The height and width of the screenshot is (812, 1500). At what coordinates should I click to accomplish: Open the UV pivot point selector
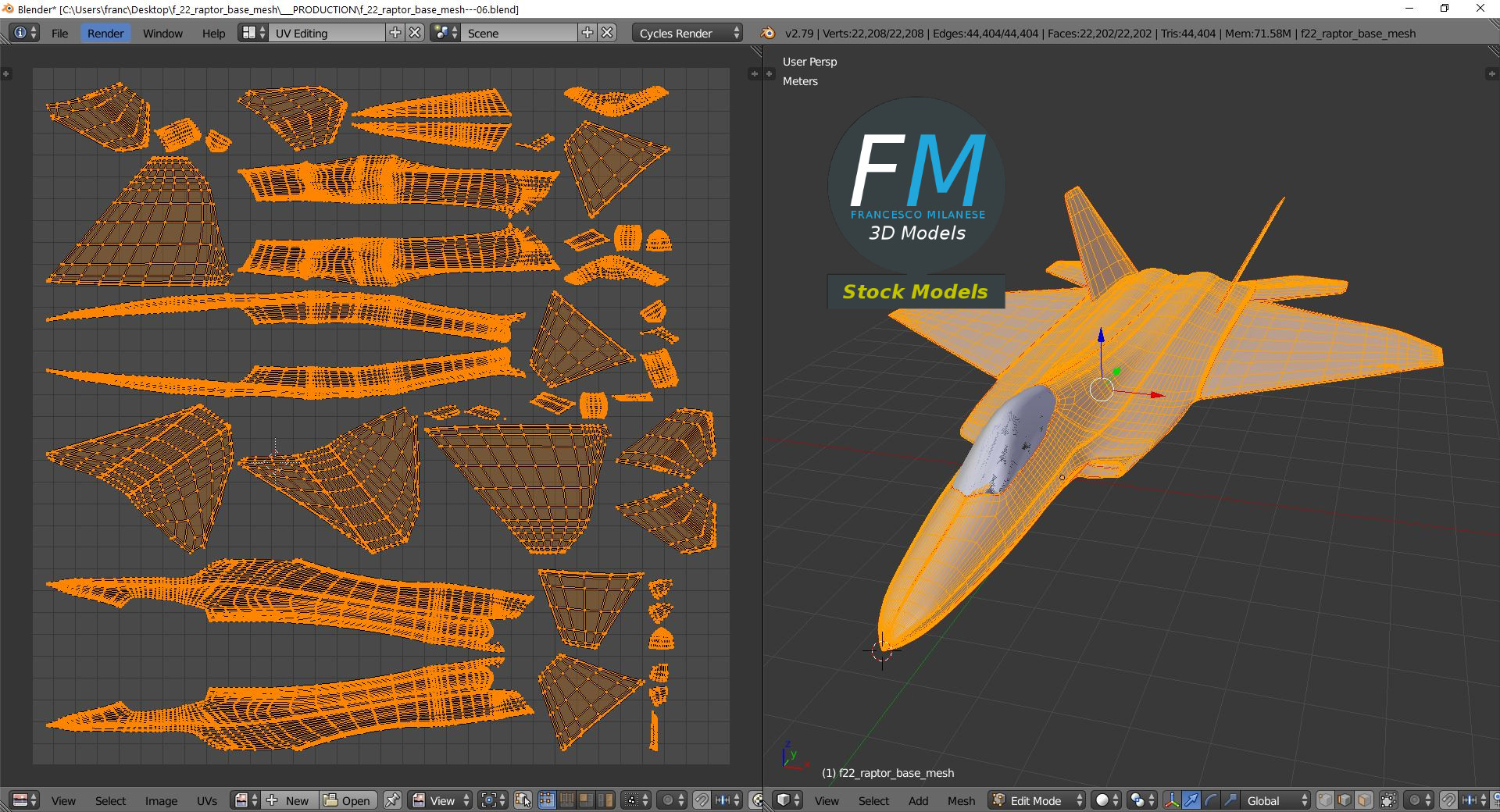[x=492, y=800]
